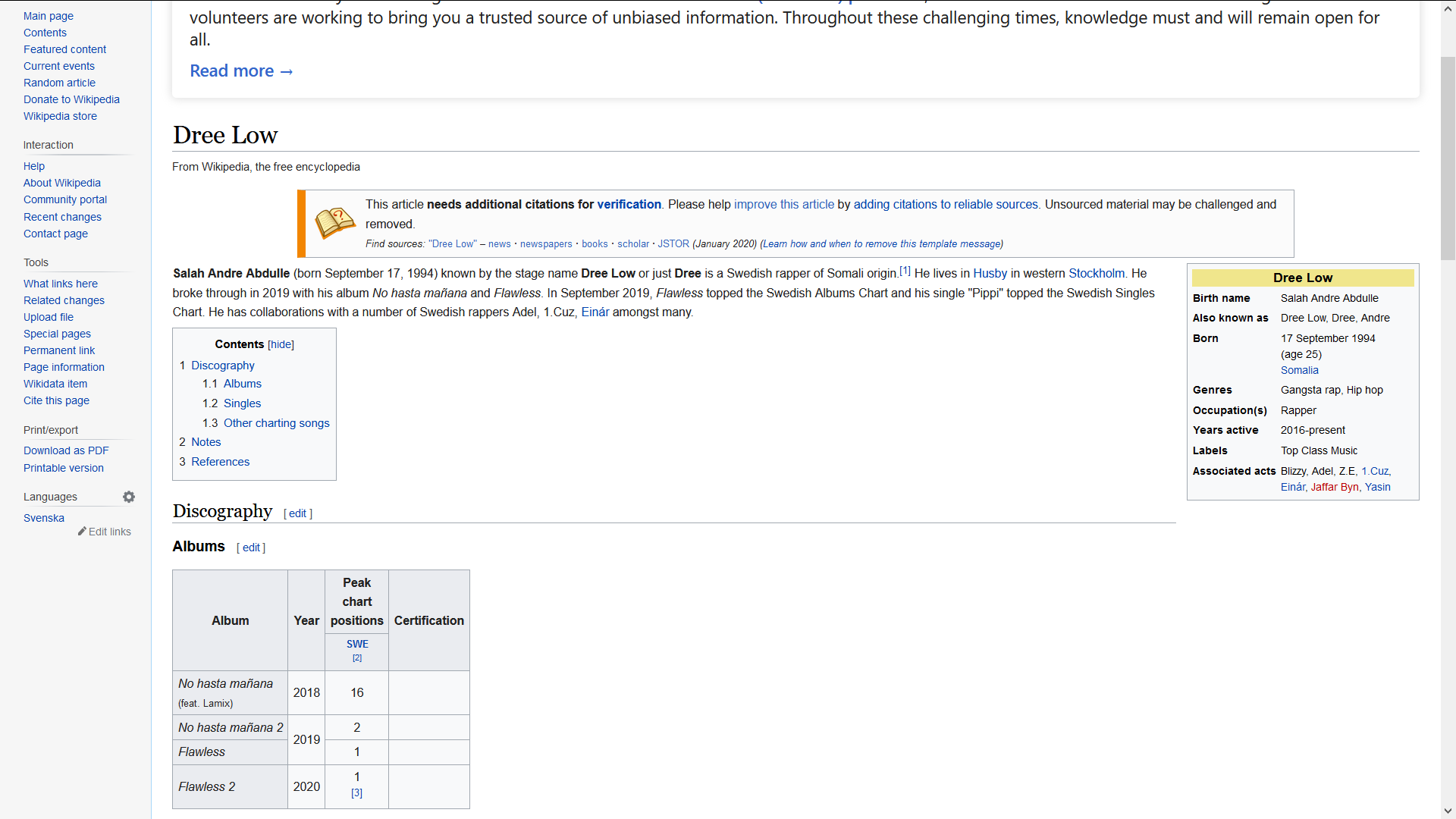The width and height of the screenshot is (1456, 819).
Task: Open Donate to Wikipedia link
Action: point(71,99)
